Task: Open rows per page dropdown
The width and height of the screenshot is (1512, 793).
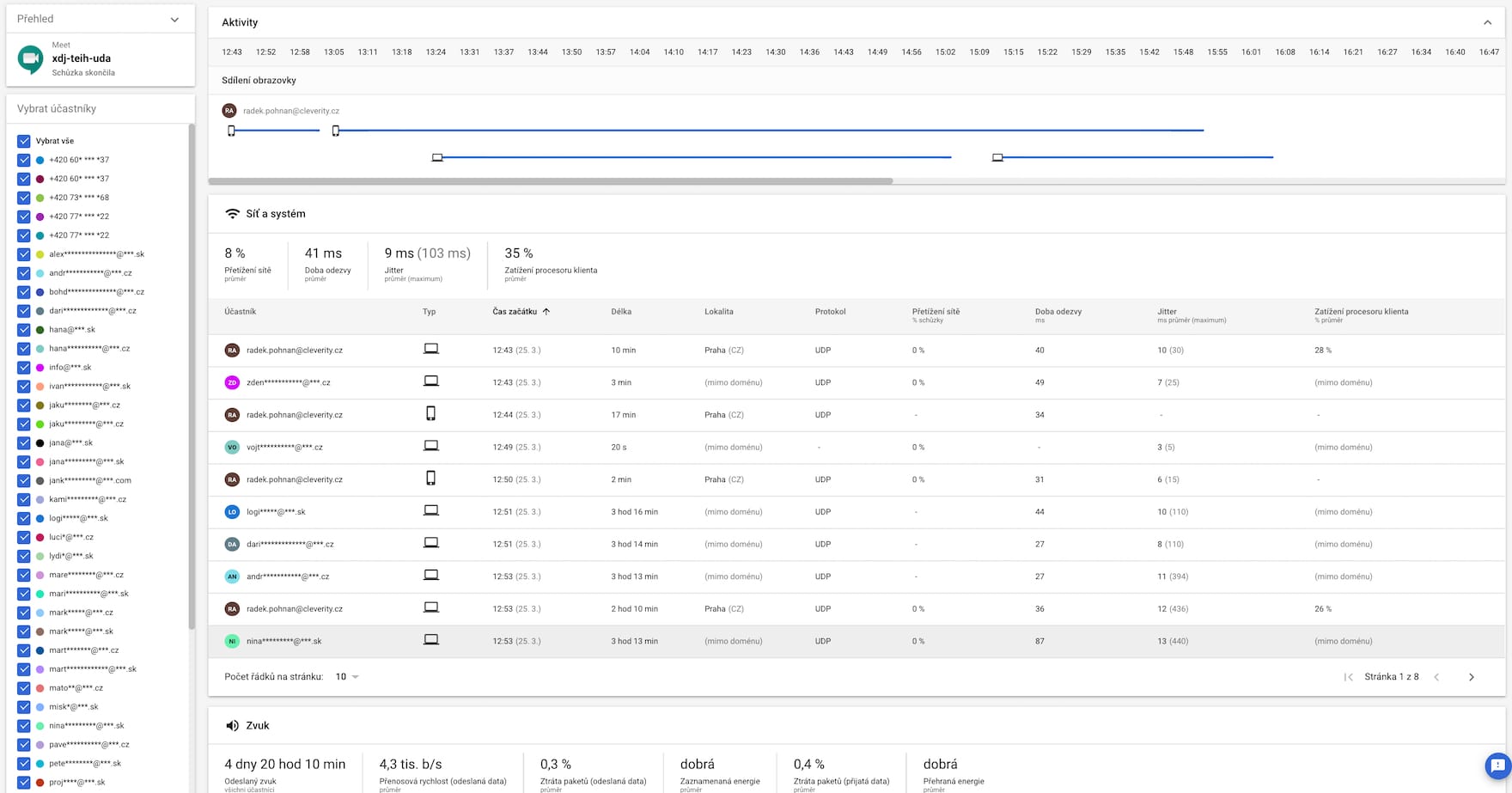Action: click(347, 677)
